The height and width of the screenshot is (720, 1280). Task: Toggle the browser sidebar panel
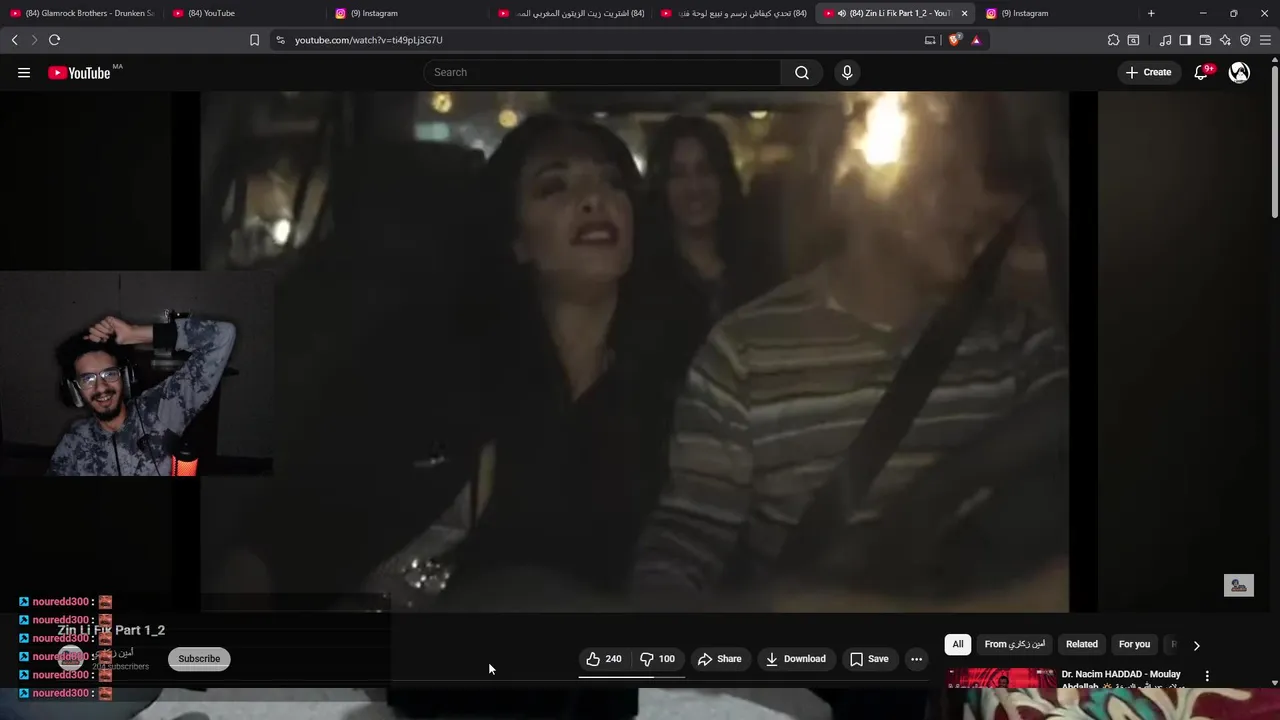point(1185,40)
